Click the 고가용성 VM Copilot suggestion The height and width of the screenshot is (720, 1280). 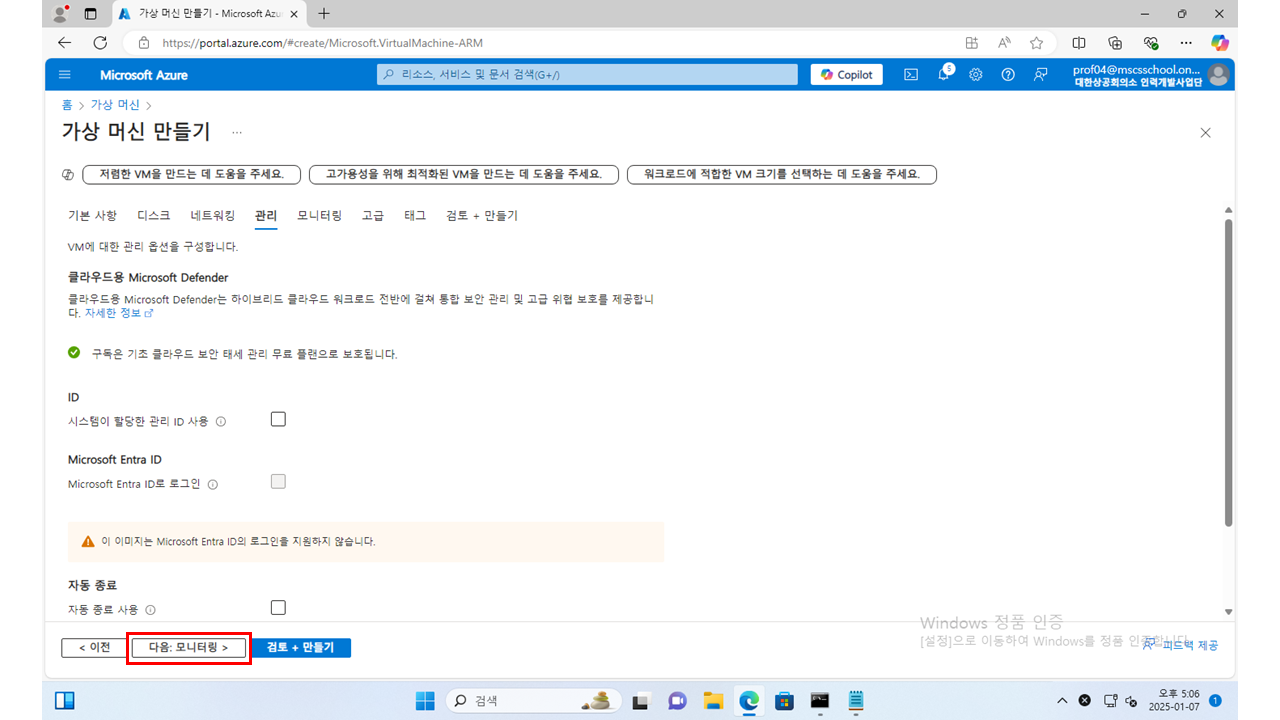pos(463,174)
